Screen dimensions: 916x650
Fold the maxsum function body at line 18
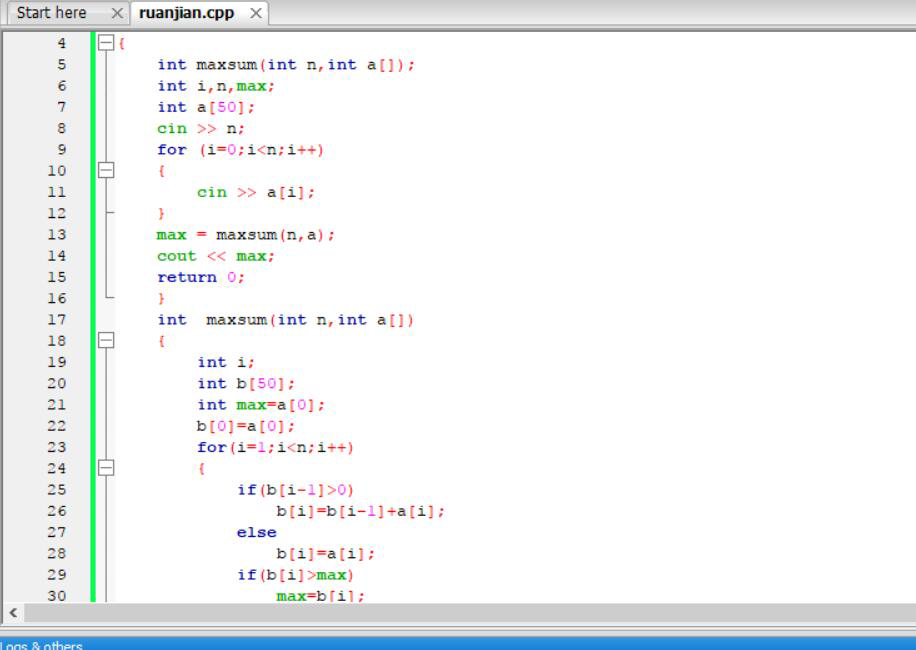pos(105,341)
